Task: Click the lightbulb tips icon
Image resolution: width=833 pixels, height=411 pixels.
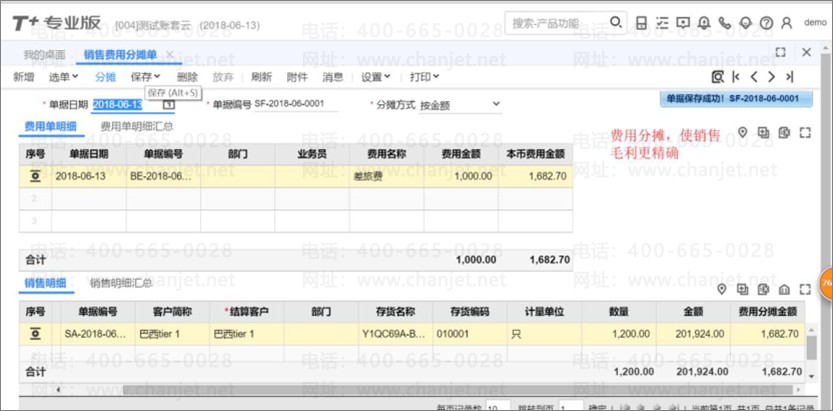Action: [745, 23]
